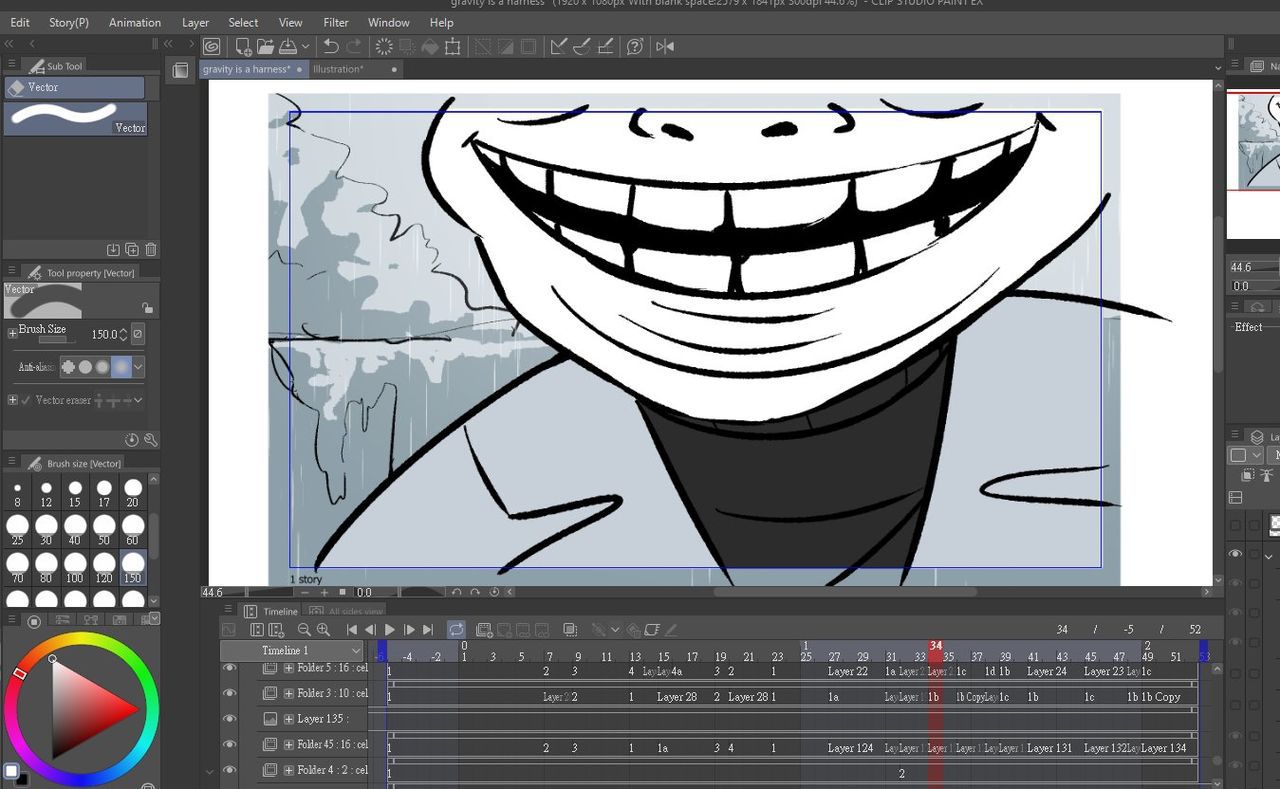This screenshot has height=789, width=1280.
Task: Open CLIP STUDIO launcher icon in toolbar
Action: click(211, 46)
